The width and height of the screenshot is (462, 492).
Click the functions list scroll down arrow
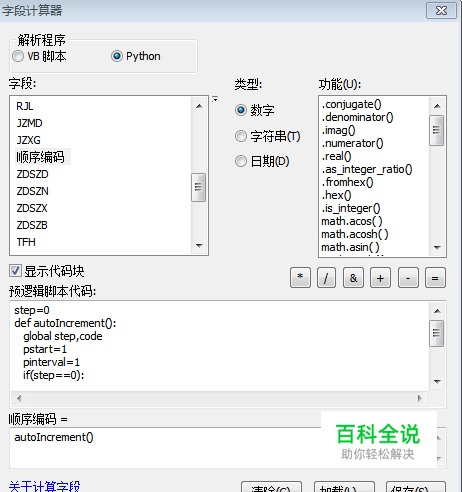pos(437,248)
